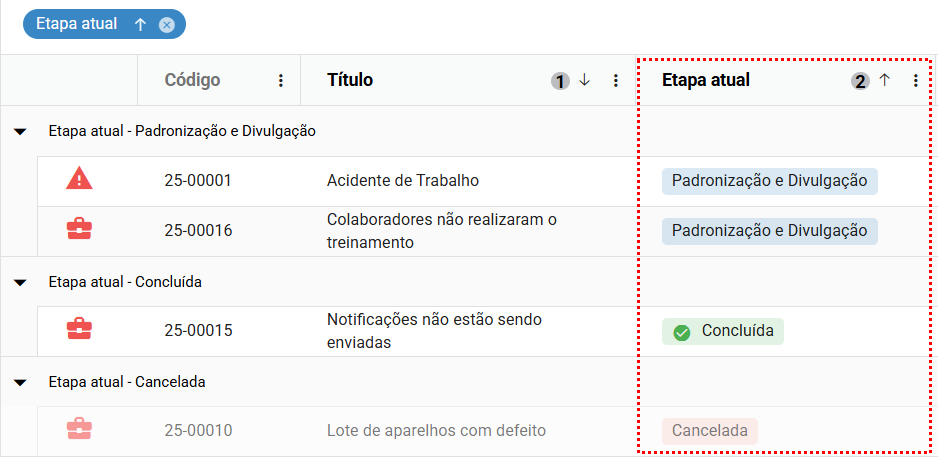Click the upward sort arrow in grouping chip
The width and height of the screenshot is (938, 457).
[141, 24]
